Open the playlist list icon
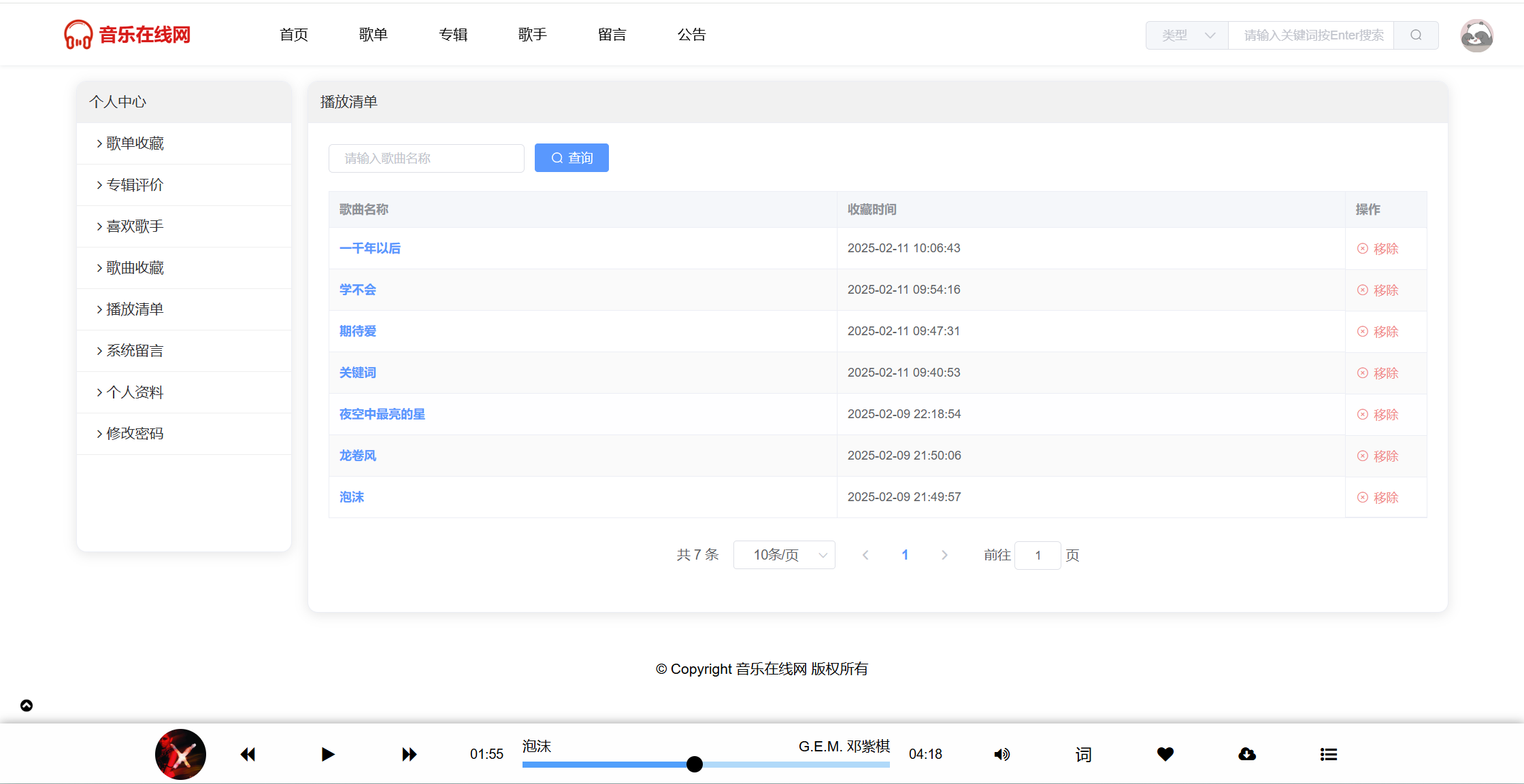This screenshot has width=1524, height=784. [1329, 754]
